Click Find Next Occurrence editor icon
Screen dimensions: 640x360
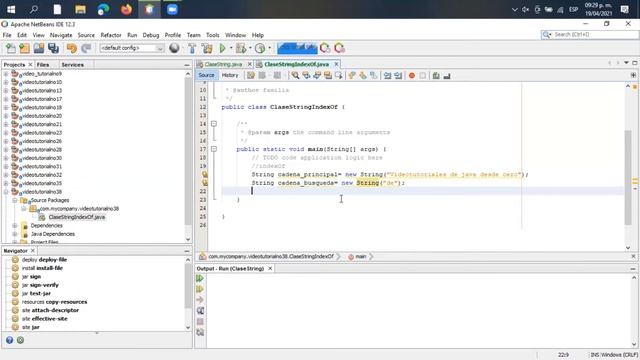click(x=317, y=76)
